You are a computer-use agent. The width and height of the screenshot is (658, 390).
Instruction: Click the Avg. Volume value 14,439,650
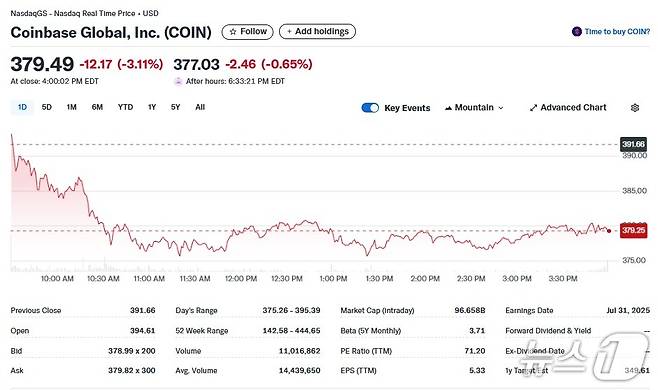click(x=299, y=371)
